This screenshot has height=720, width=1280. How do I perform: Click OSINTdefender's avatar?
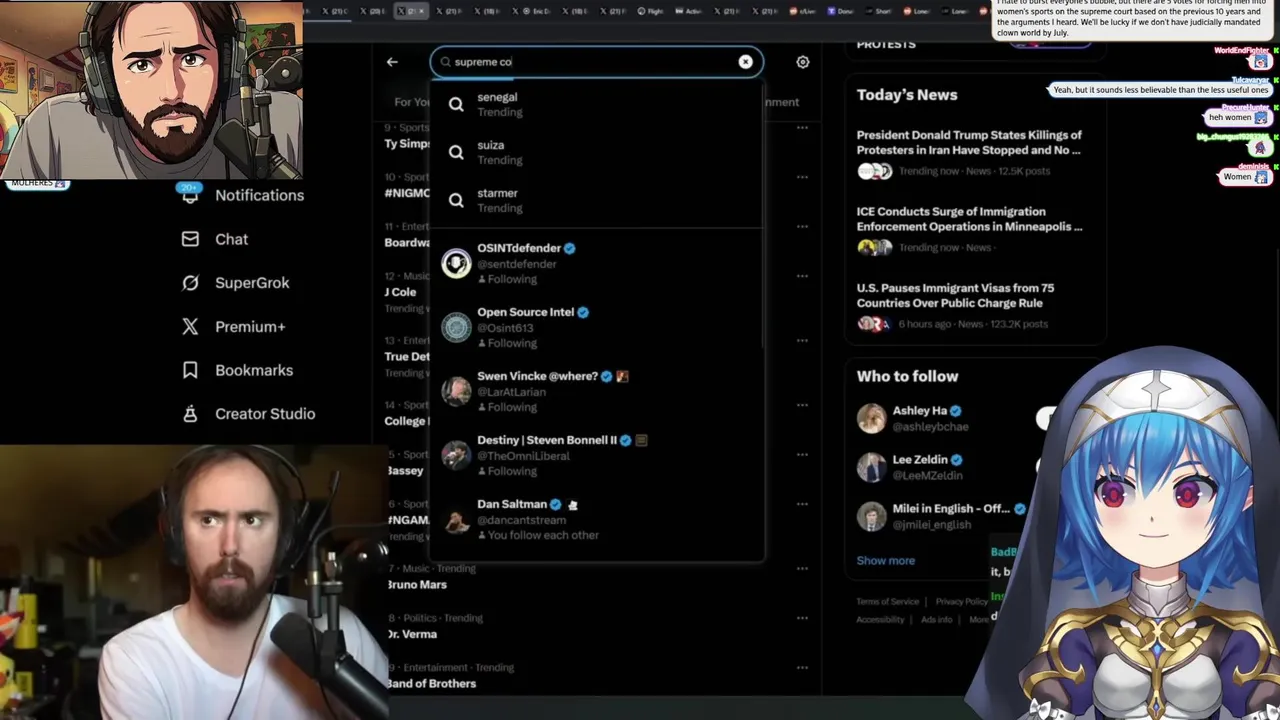click(x=456, y=263)
